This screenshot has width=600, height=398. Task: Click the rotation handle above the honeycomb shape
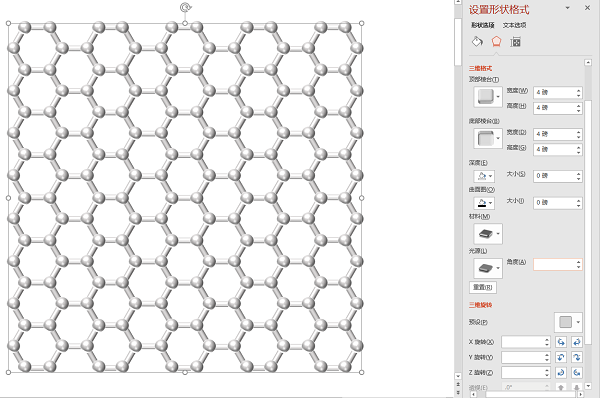185,7
